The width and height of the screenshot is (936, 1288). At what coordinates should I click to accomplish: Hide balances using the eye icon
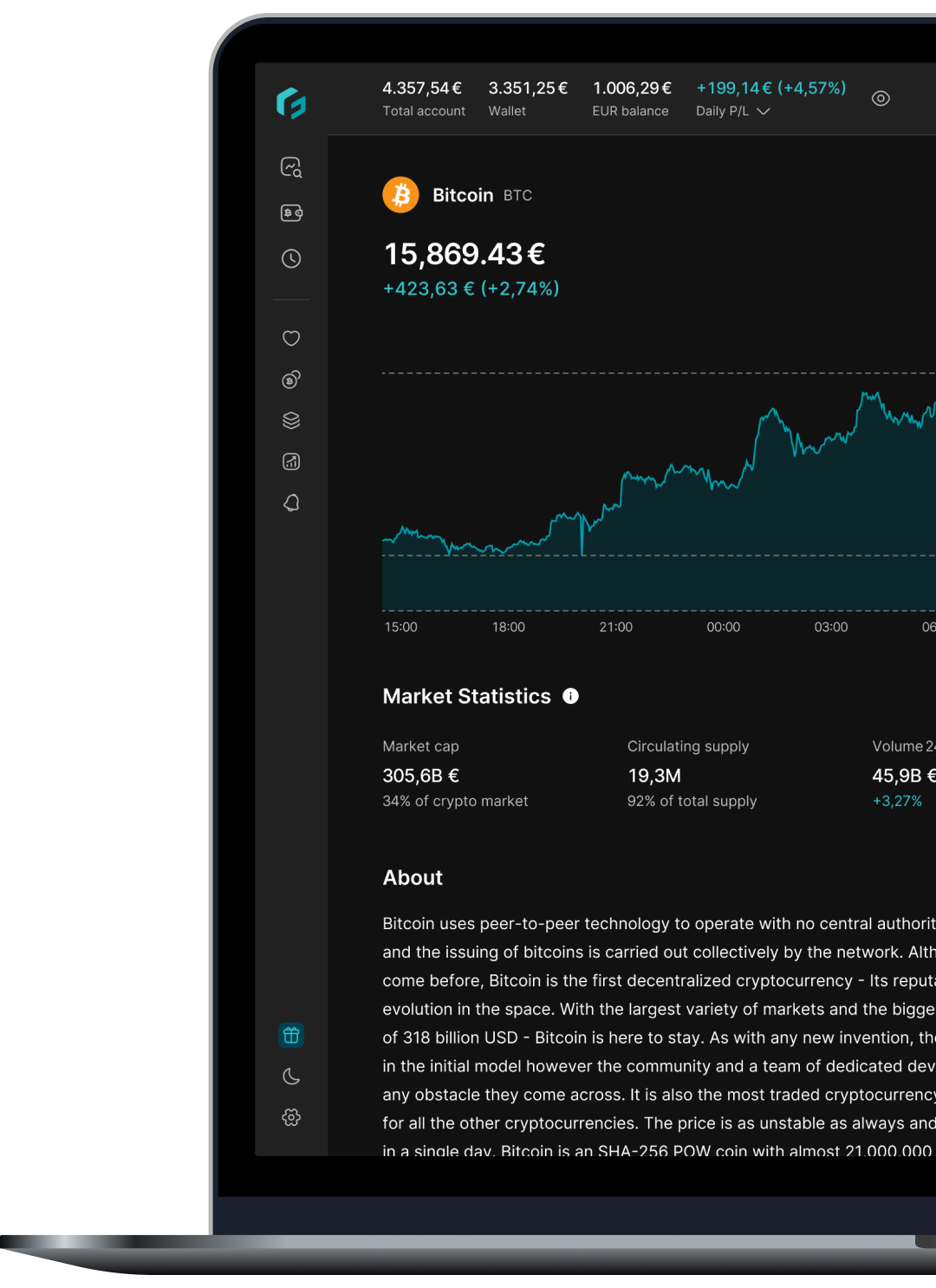click(x=881, y=99)
